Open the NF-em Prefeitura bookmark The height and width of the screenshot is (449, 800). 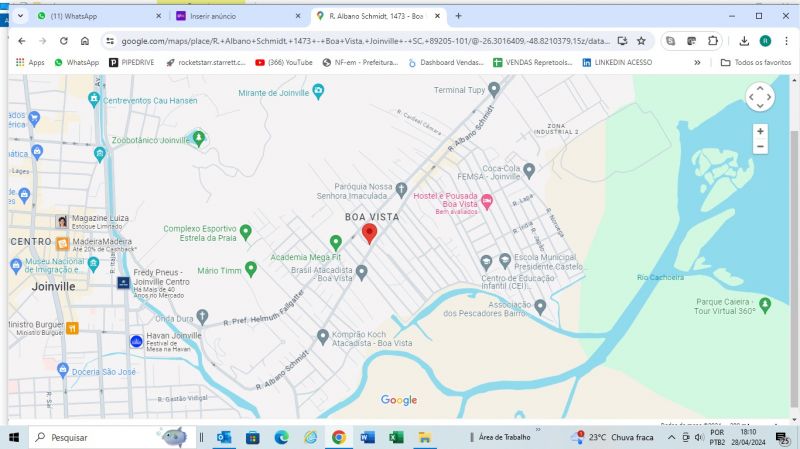pos(360,62)
